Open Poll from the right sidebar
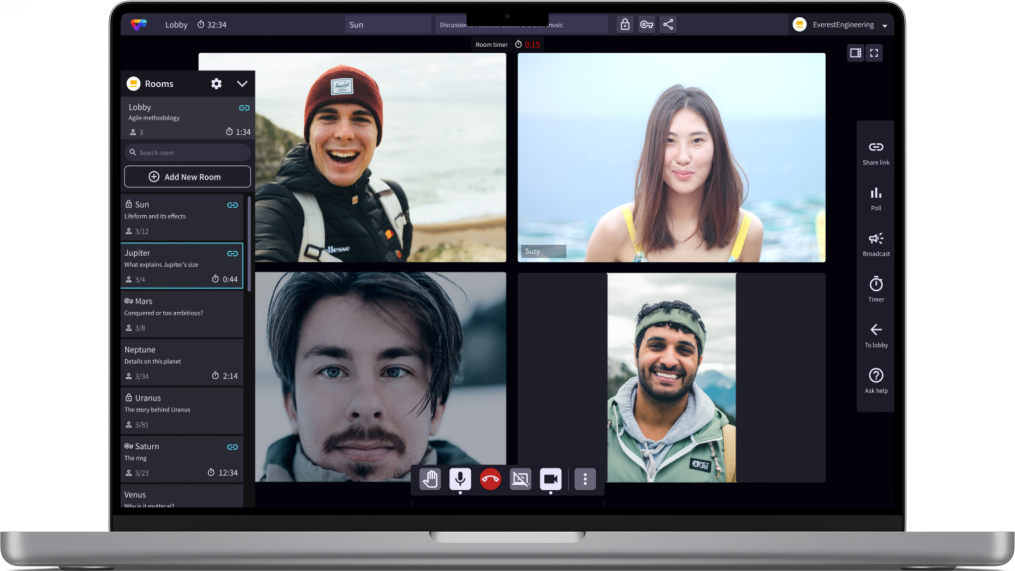1015x571 pixels. pos(876,199)
